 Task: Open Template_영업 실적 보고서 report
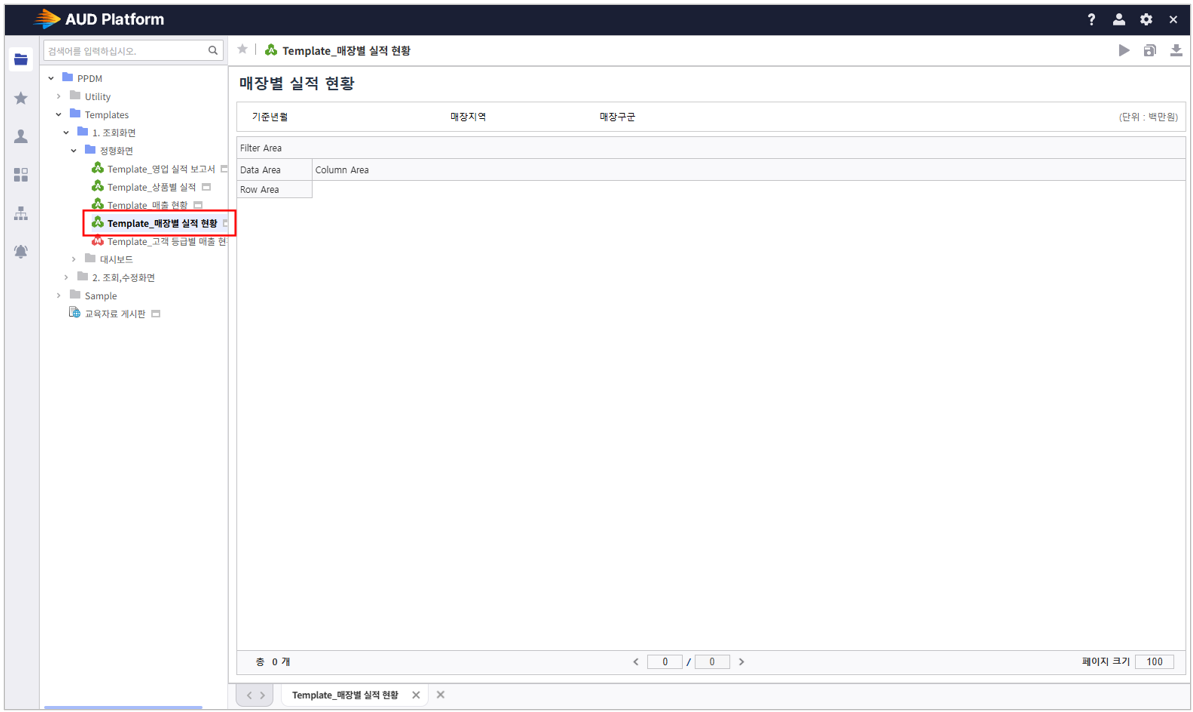tap(161, 169)
